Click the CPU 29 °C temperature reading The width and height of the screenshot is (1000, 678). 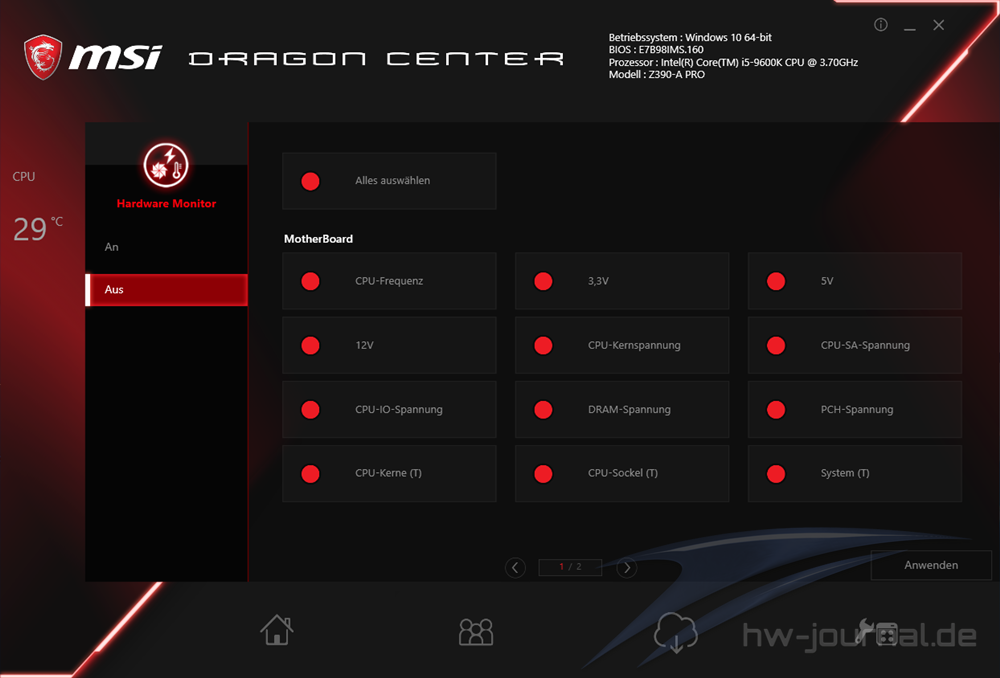(x=38, y=229)
